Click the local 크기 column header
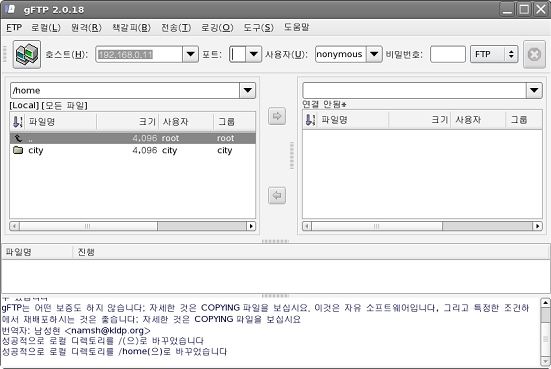 point(128,122)
